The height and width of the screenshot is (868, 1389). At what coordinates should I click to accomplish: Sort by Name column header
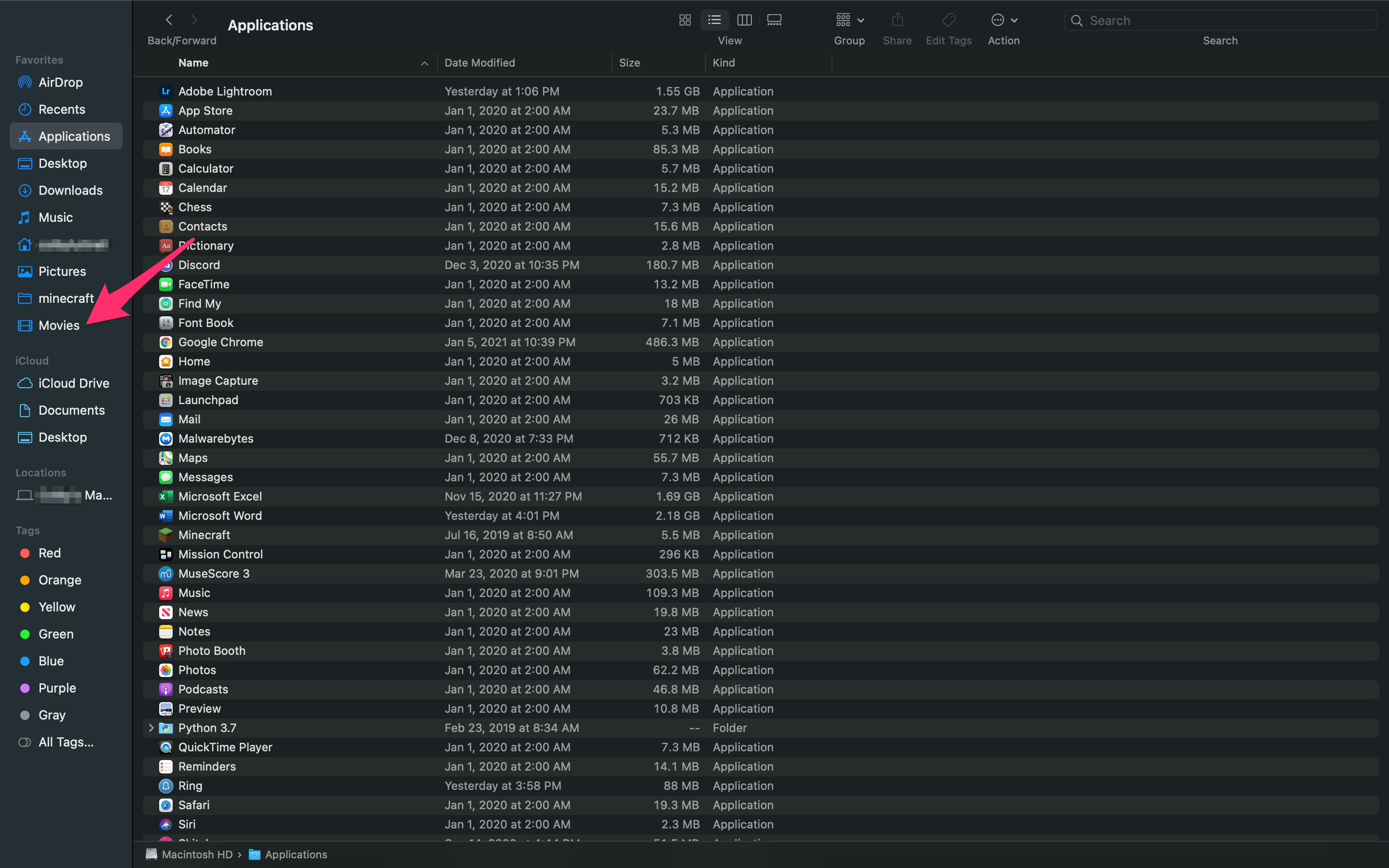(x=193, y=63)
